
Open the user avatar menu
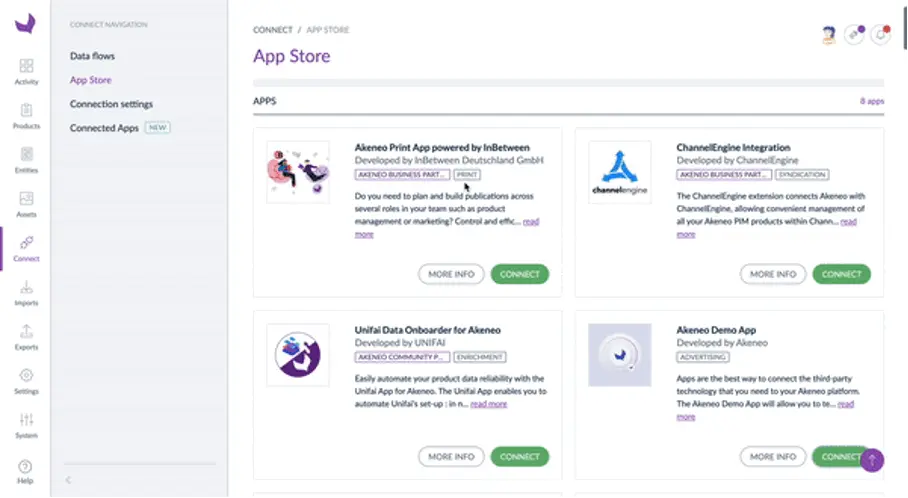(828, 34)
